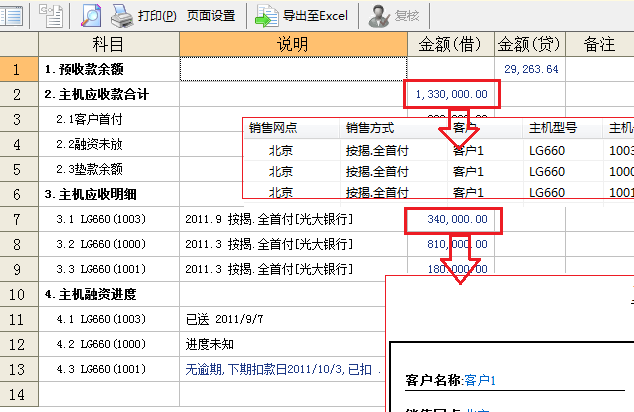The width and height of the screenshot is (634, 412).
Task: Click 客户1 in second popup row
Action: tap(468, 171)
